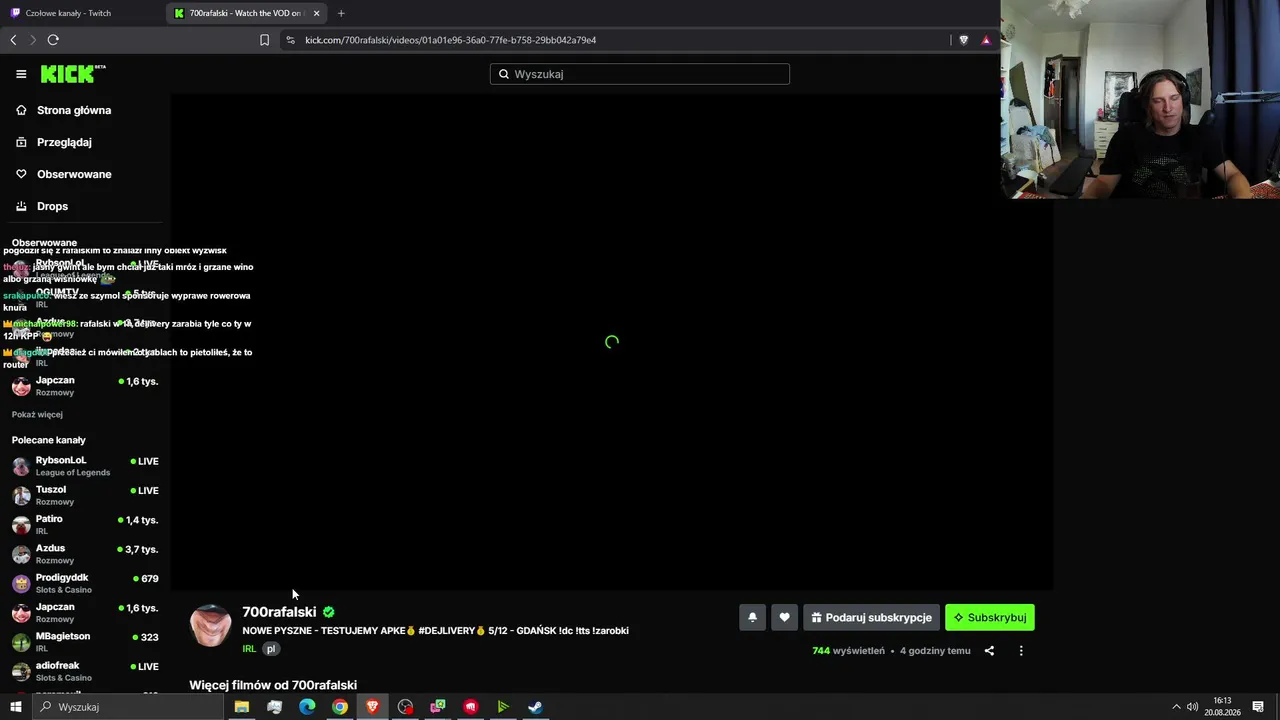
Task: Focus the Wyszukaj search field on Kick
Action: [x=640, y=74]
